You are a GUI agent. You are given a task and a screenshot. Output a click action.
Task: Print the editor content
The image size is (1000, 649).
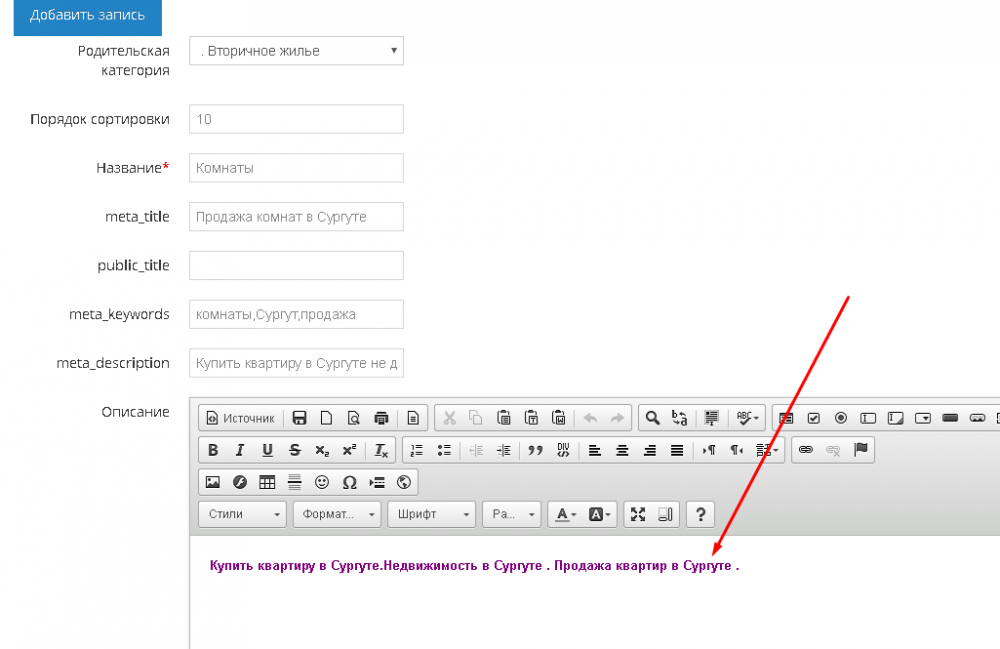point(380,418)
